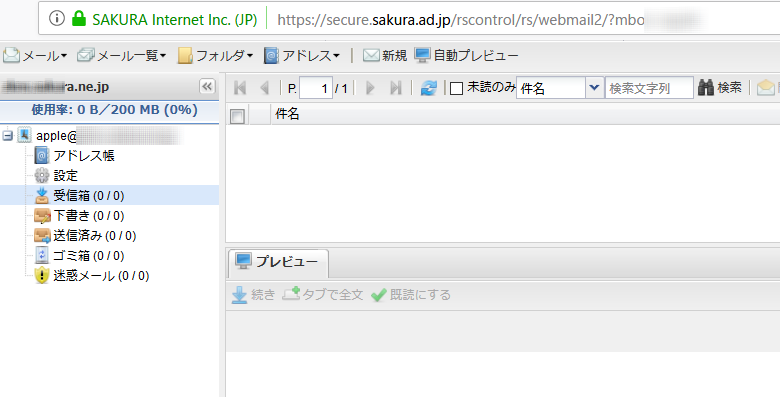
Task: Open the アドレス menu
Action: pos(301,55)
